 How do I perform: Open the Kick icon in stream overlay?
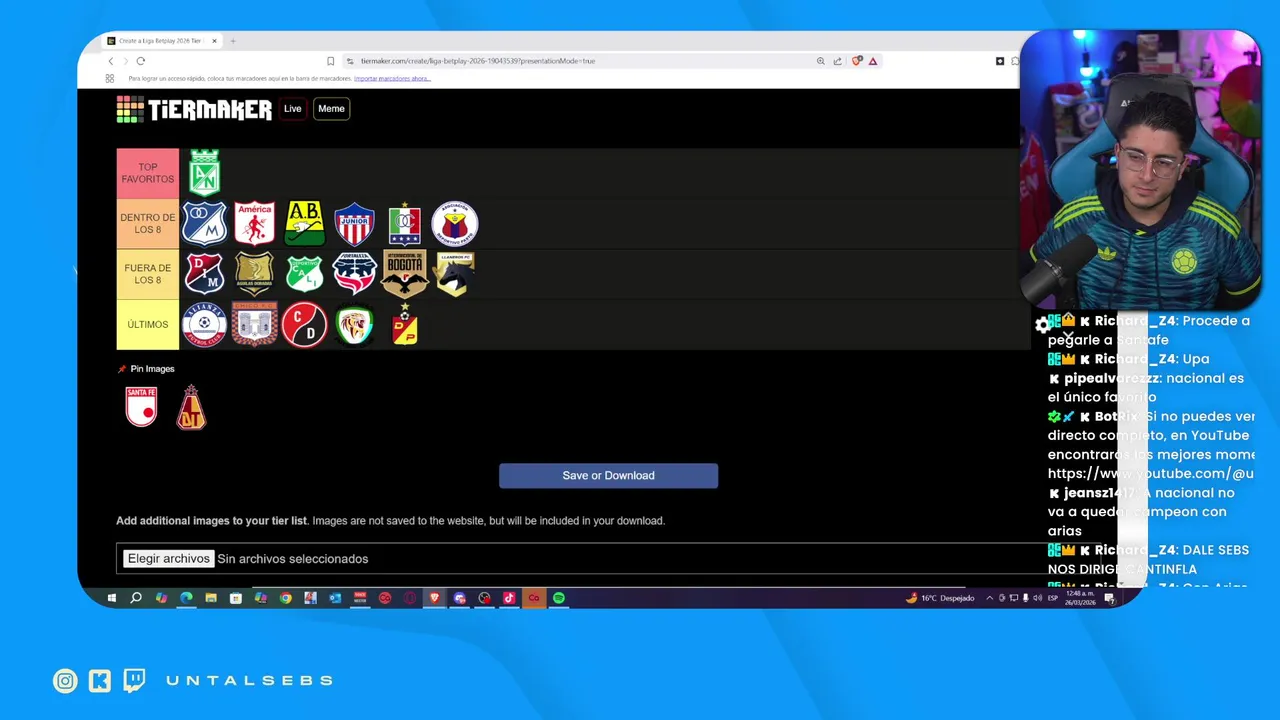click(x=100, y=681)
